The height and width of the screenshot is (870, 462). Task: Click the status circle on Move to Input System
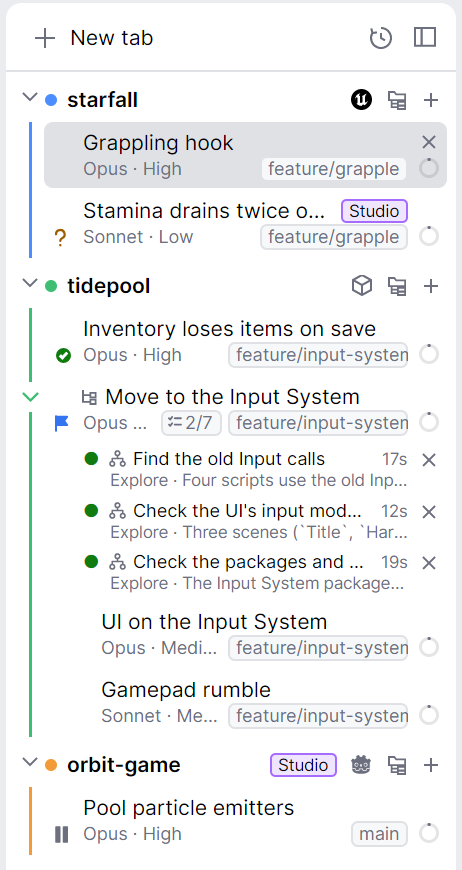[x=429, y=422]
